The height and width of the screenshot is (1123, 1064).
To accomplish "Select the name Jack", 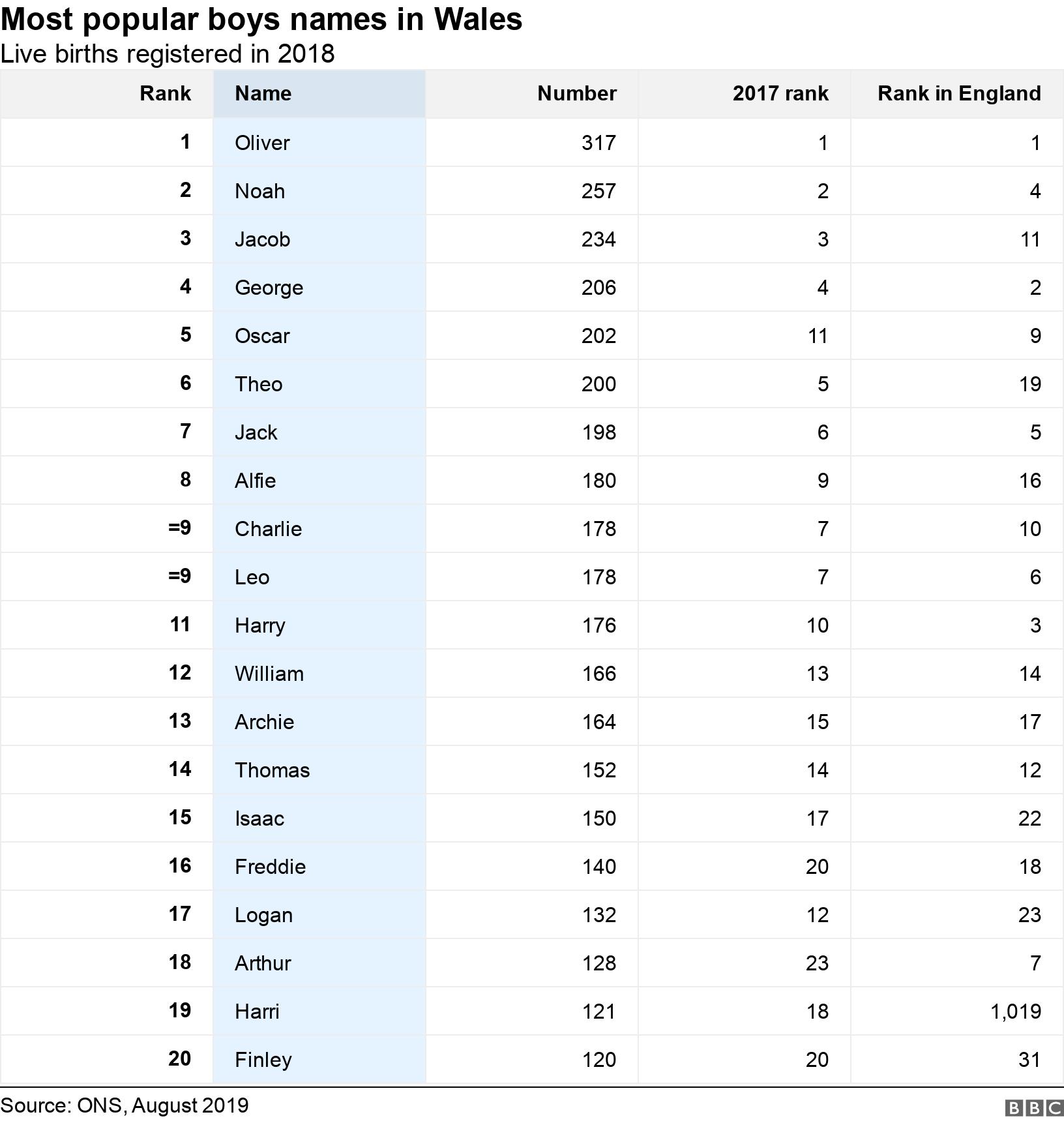I will [256, 432].
